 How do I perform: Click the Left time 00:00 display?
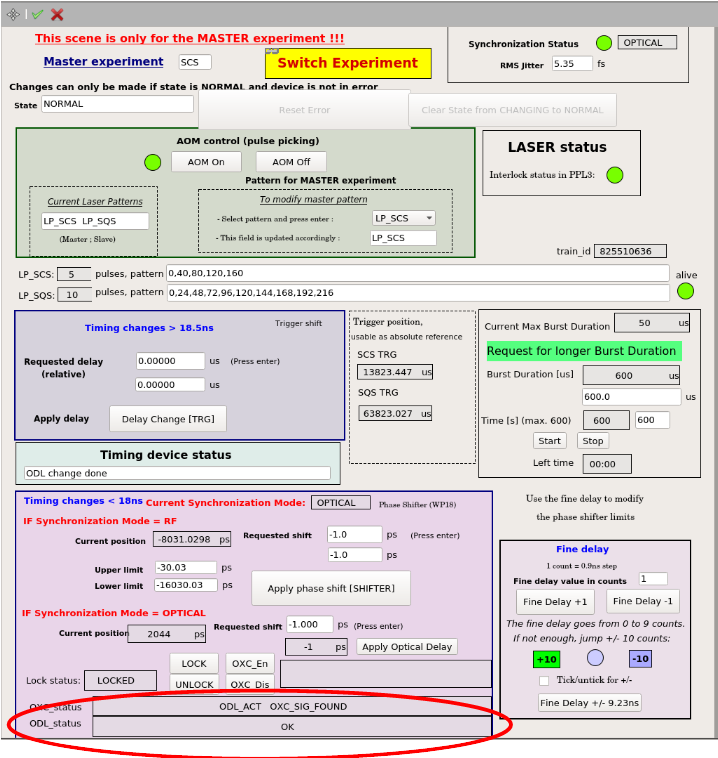tap(607, 464)
